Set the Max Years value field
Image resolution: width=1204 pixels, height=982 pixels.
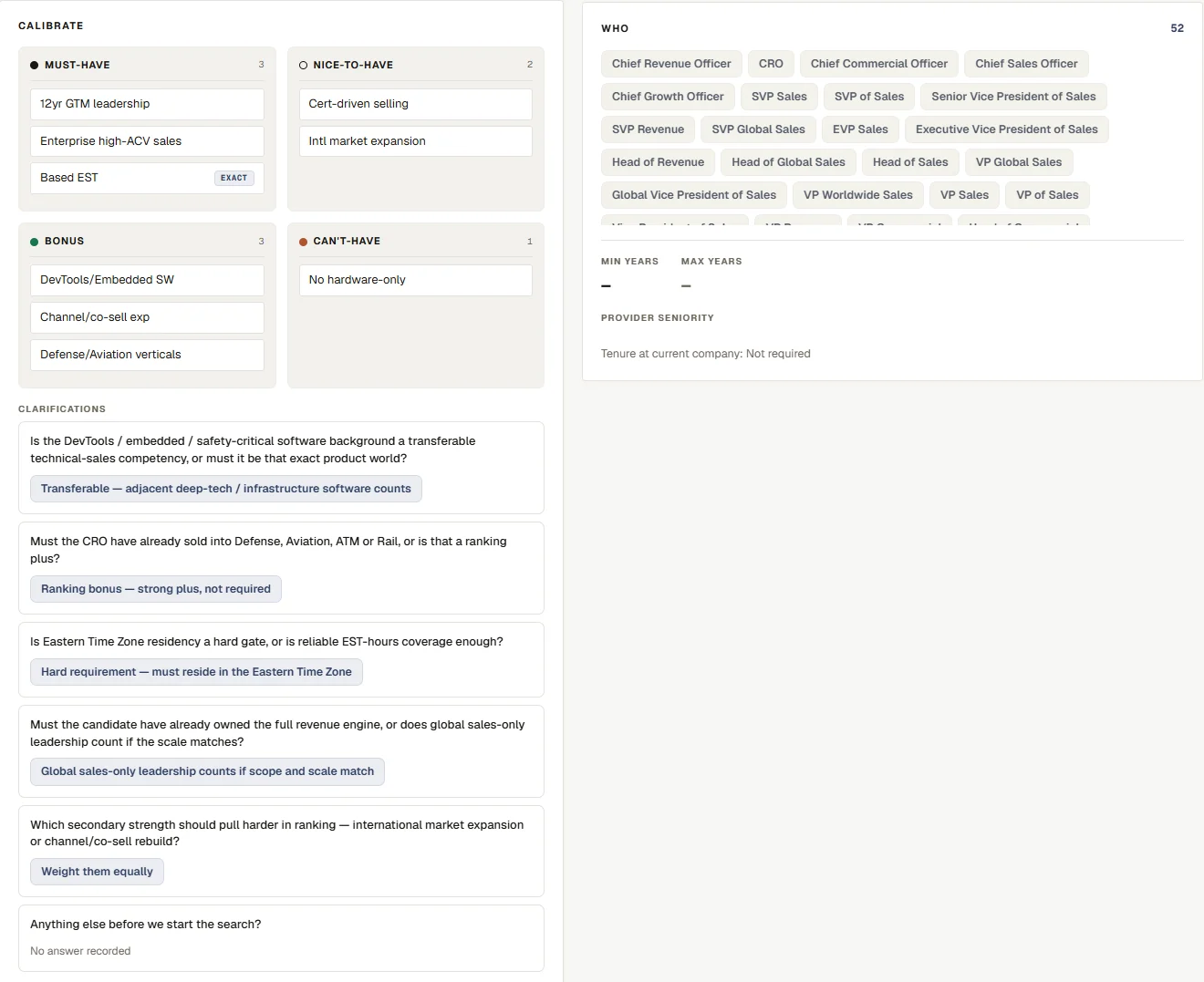(x=686, y=286)
